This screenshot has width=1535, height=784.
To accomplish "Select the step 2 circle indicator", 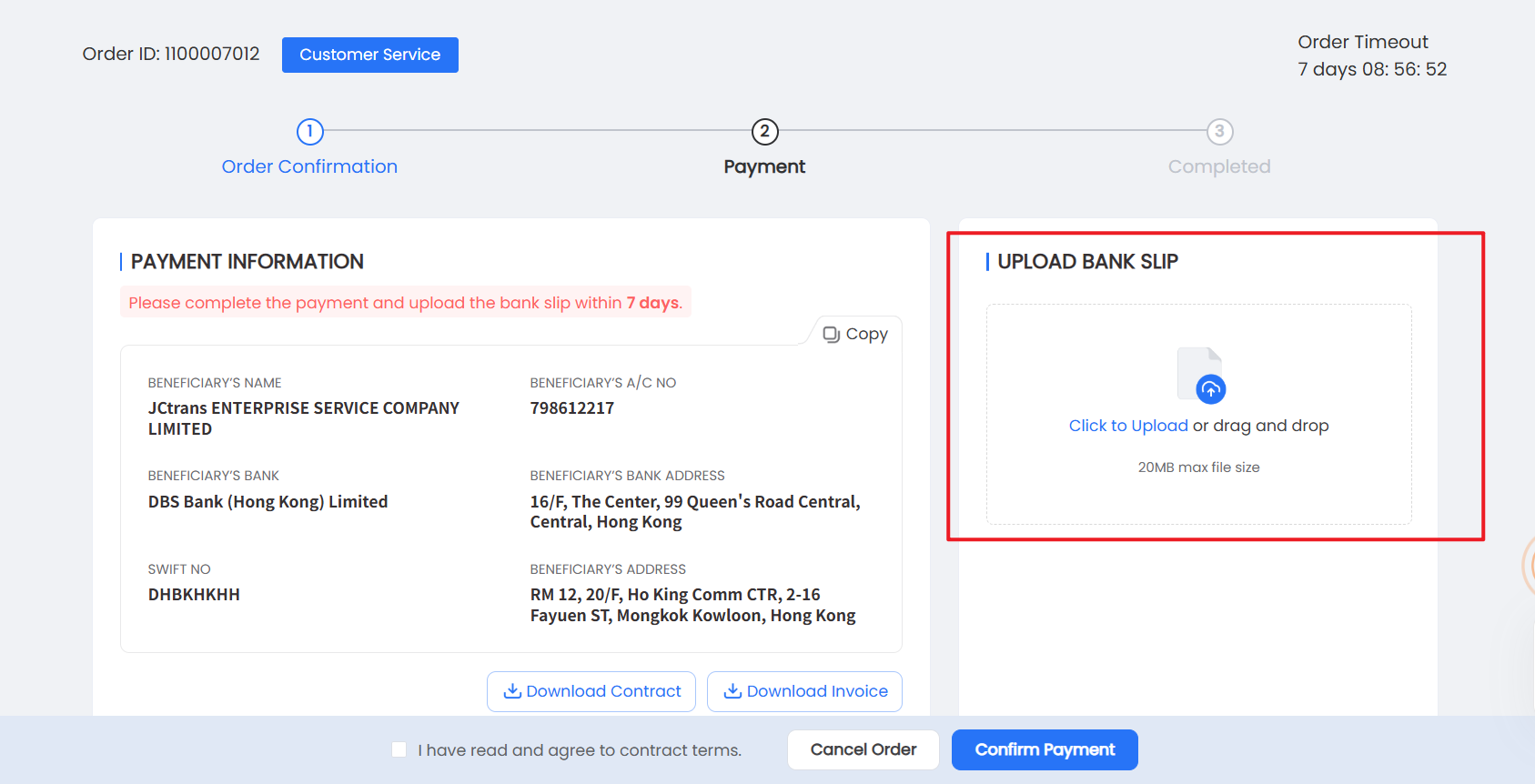I will point(764,132).
